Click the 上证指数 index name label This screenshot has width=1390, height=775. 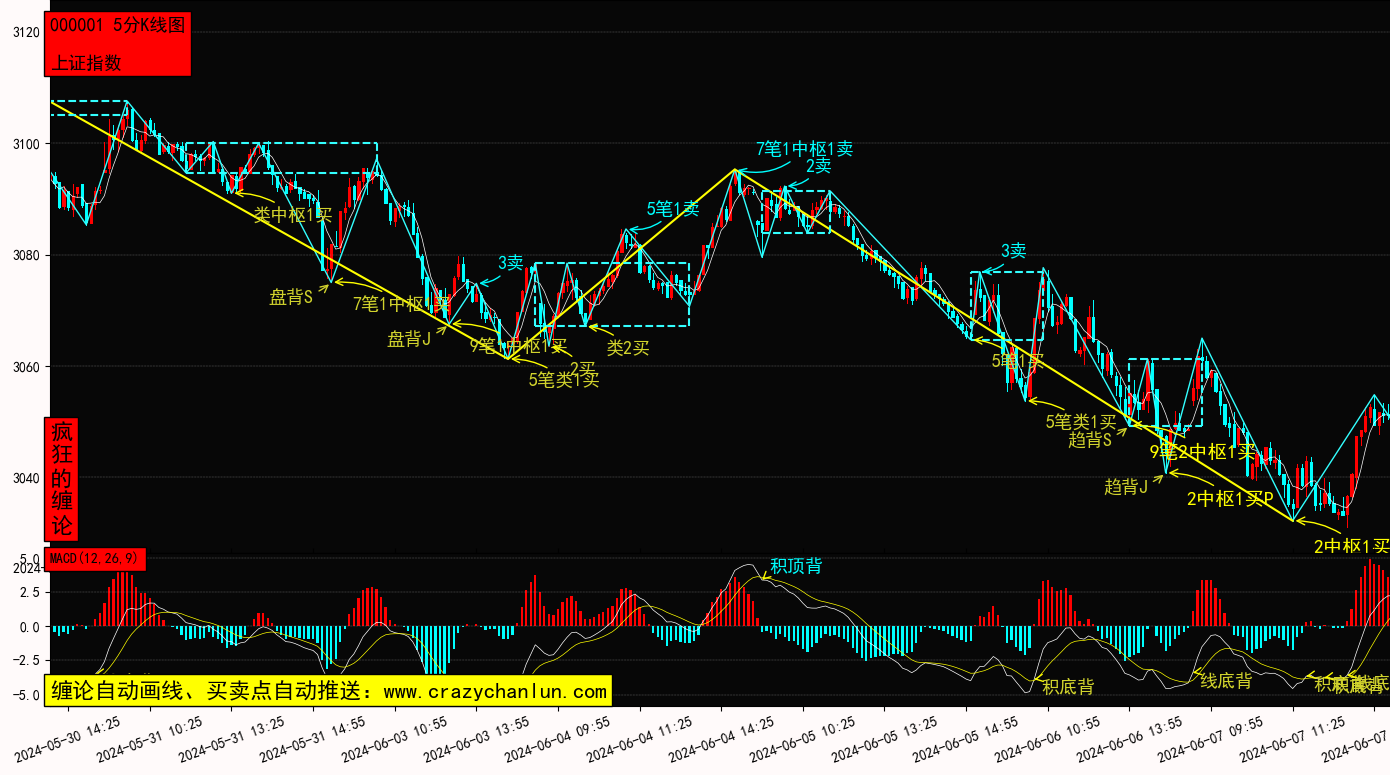click(86, 62)
